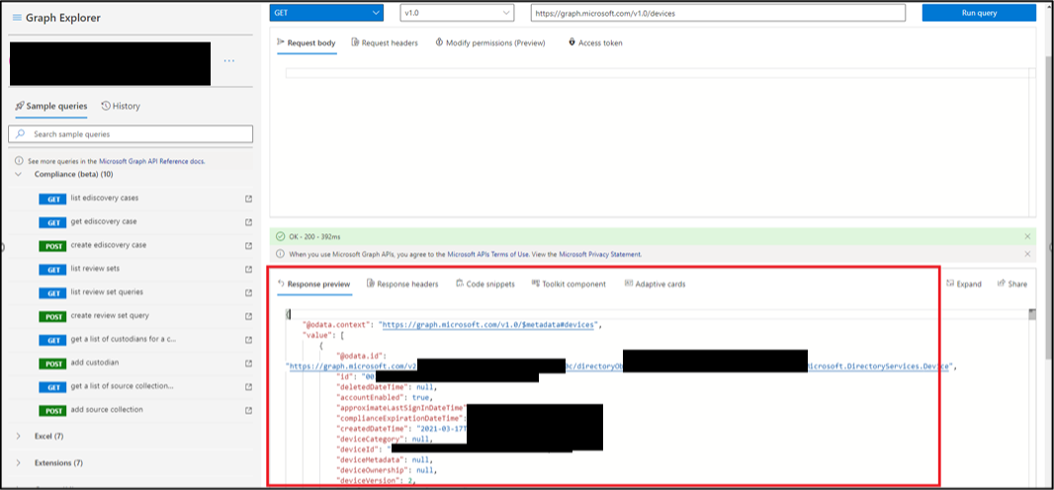Focus the Search sample queries box
The image size is (1054, 490).
tap(131, 134)
